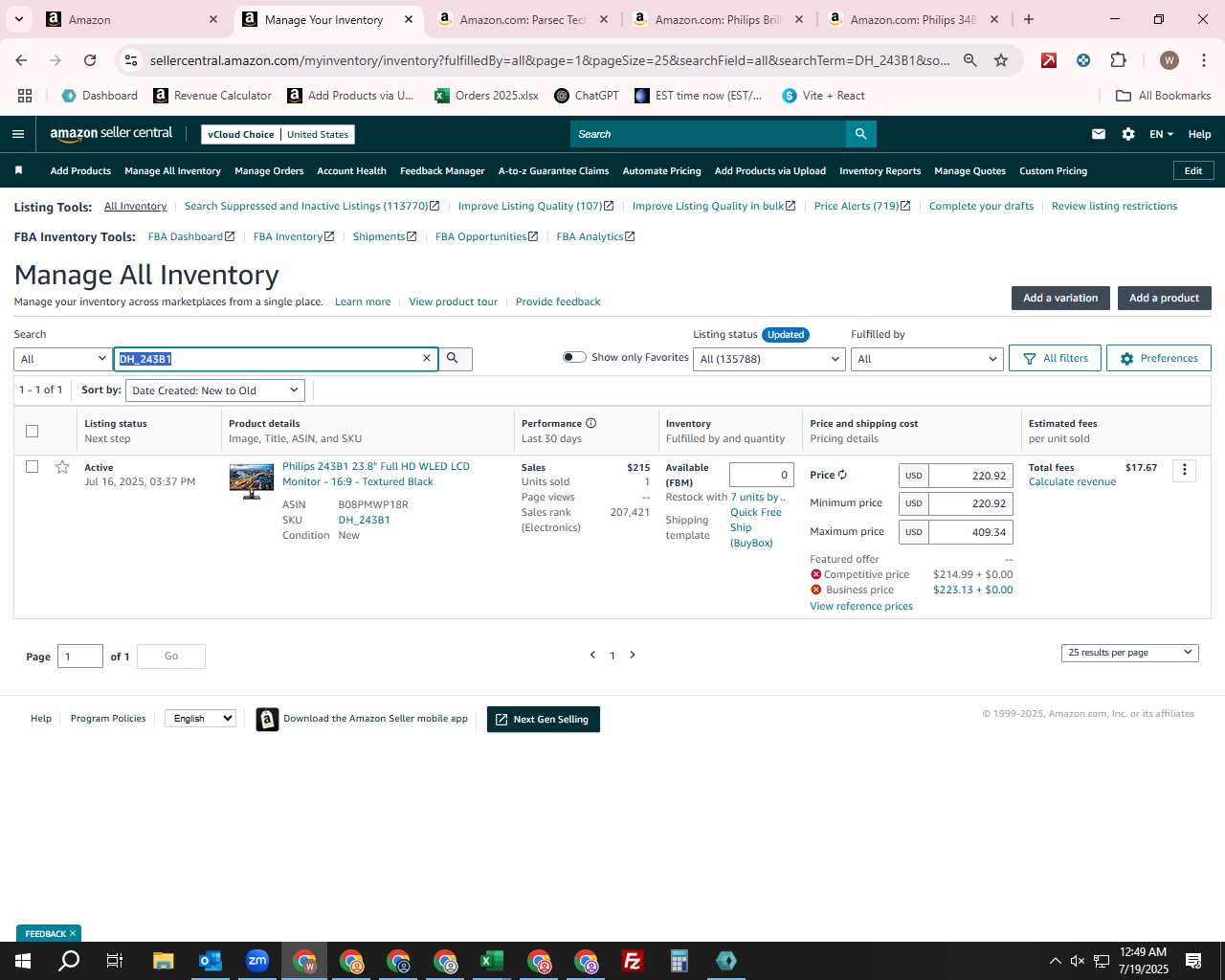Go to previous results page arrow

[x=592, y=655]
